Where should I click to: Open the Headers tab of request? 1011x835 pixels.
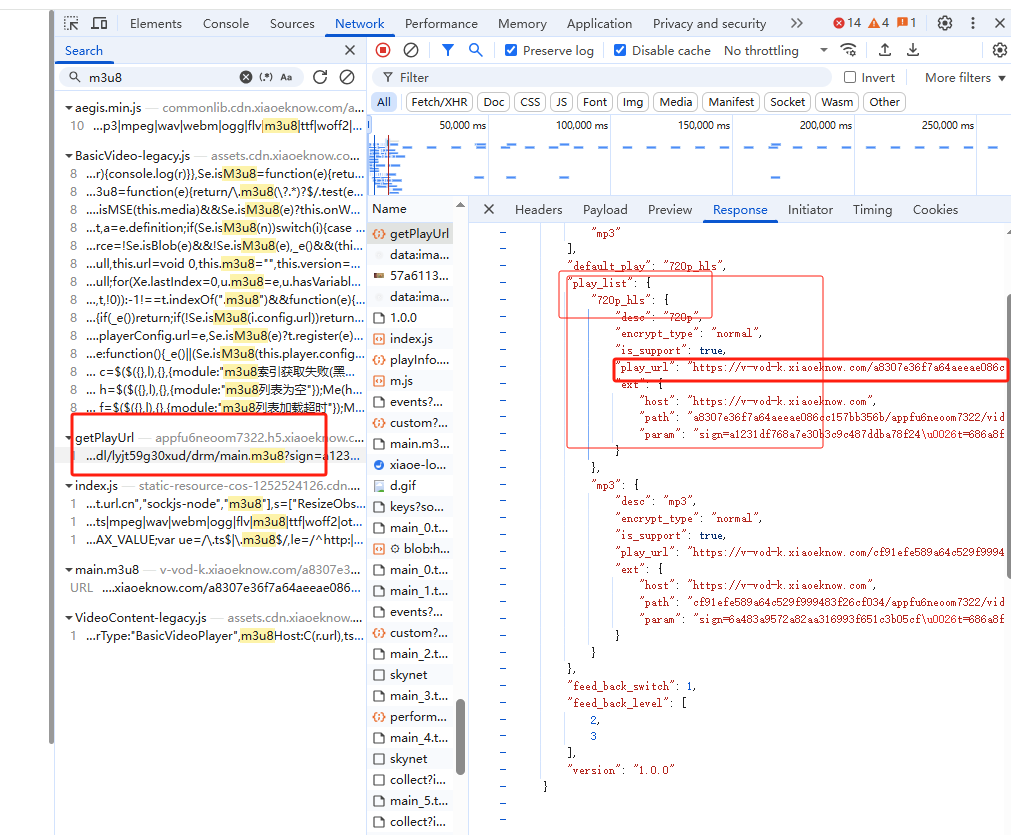(538, 210)
